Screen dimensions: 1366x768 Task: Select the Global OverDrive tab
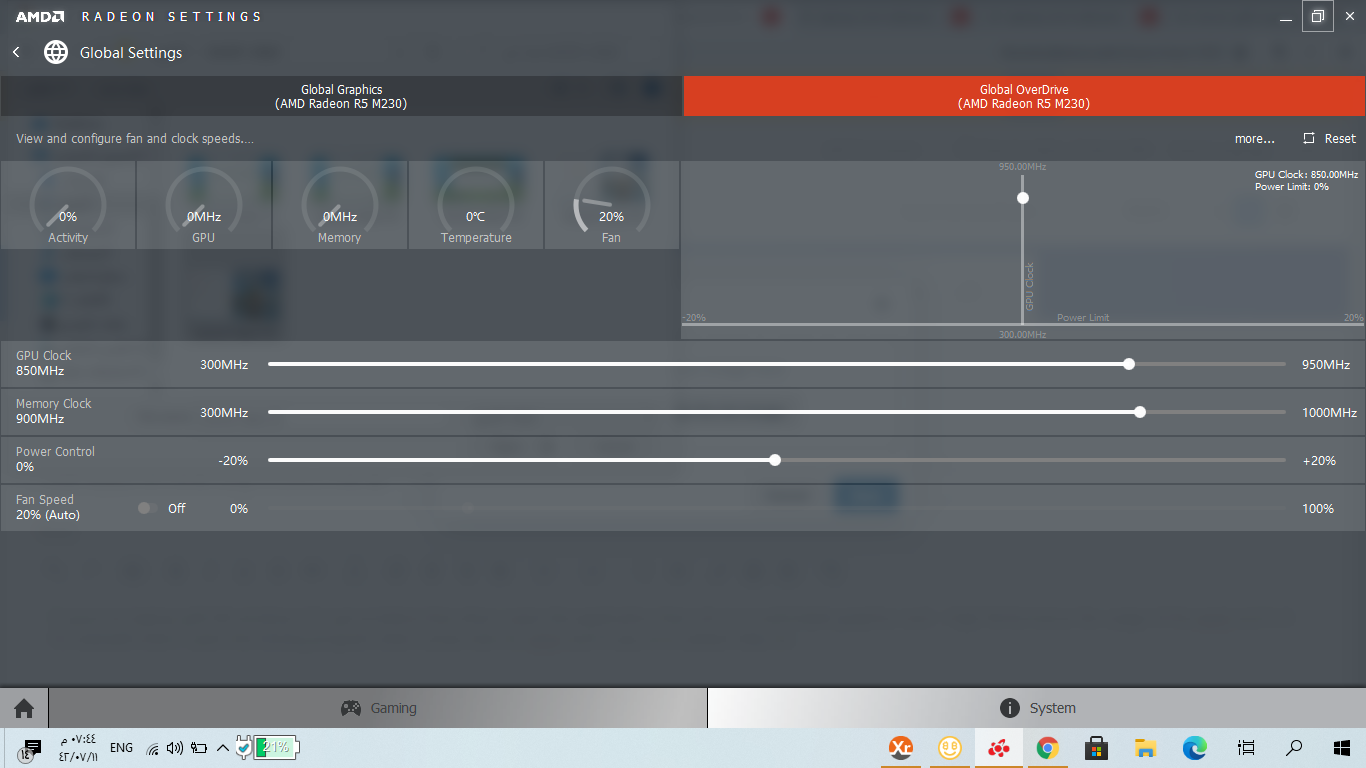(x=1024, y=96)
